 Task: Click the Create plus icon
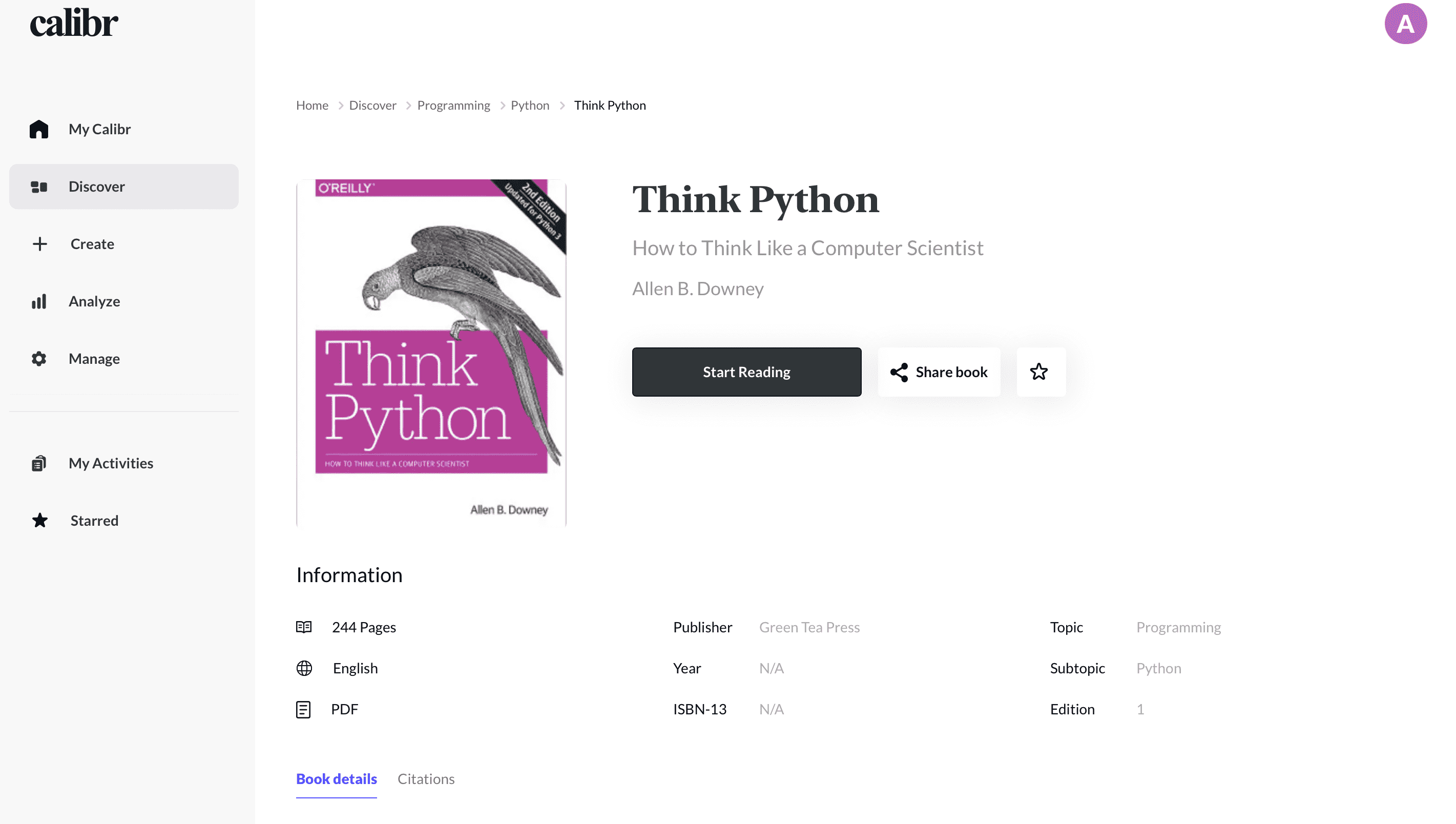click(39, 244)
